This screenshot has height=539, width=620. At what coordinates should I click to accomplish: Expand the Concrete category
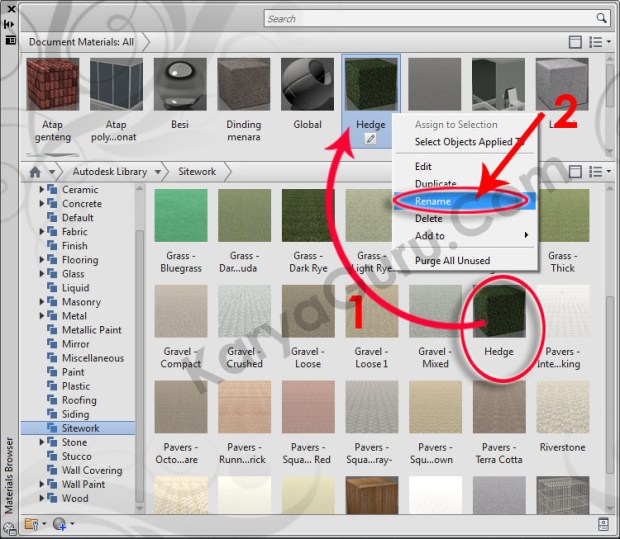pyautogui.click(x=42, y=204)
